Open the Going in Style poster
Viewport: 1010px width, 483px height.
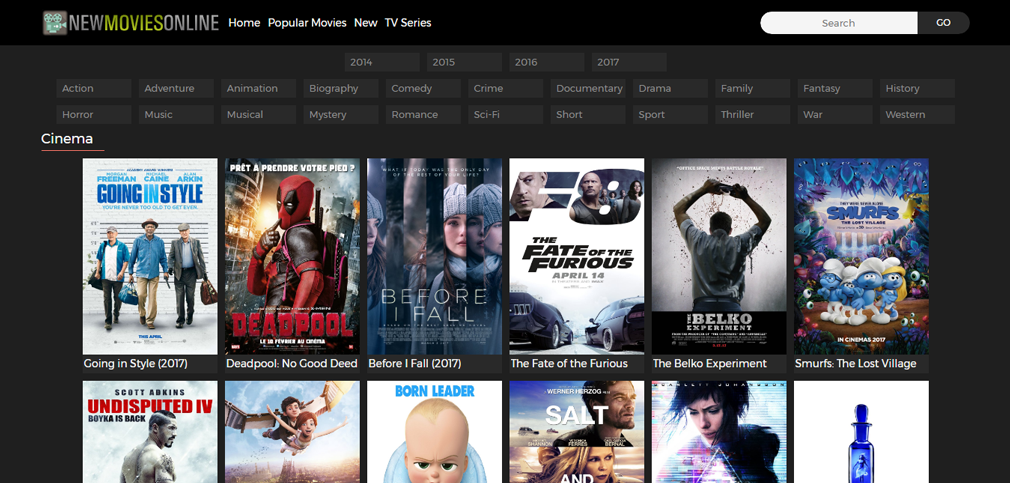150,256
